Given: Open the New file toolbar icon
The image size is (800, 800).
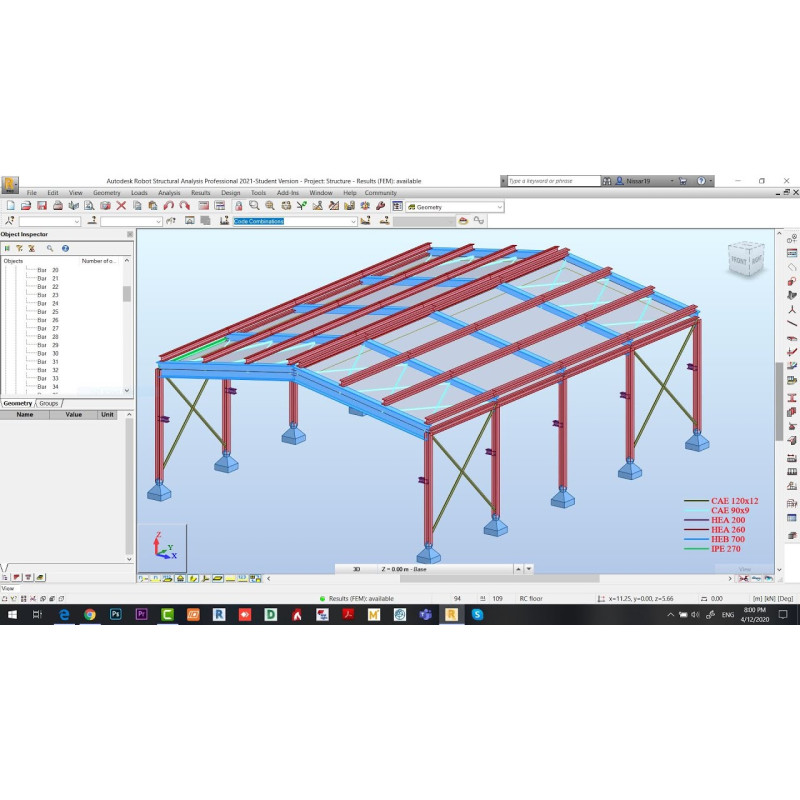Looking at the screenshot, I should pos(10,206).
